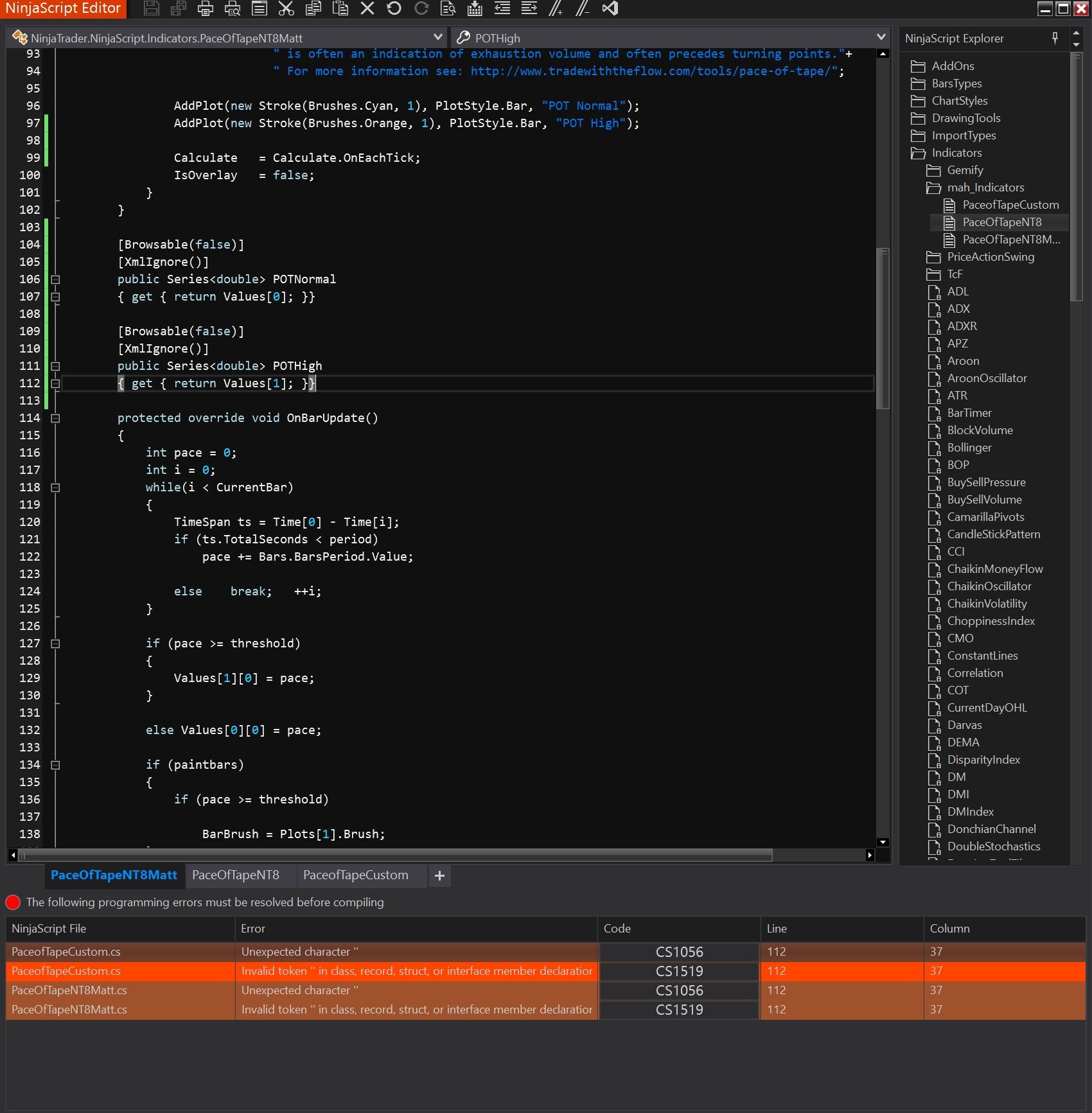Click the Paste clipboard icon
This screenshot has width=1092, height=1113.
coord(340,8)
